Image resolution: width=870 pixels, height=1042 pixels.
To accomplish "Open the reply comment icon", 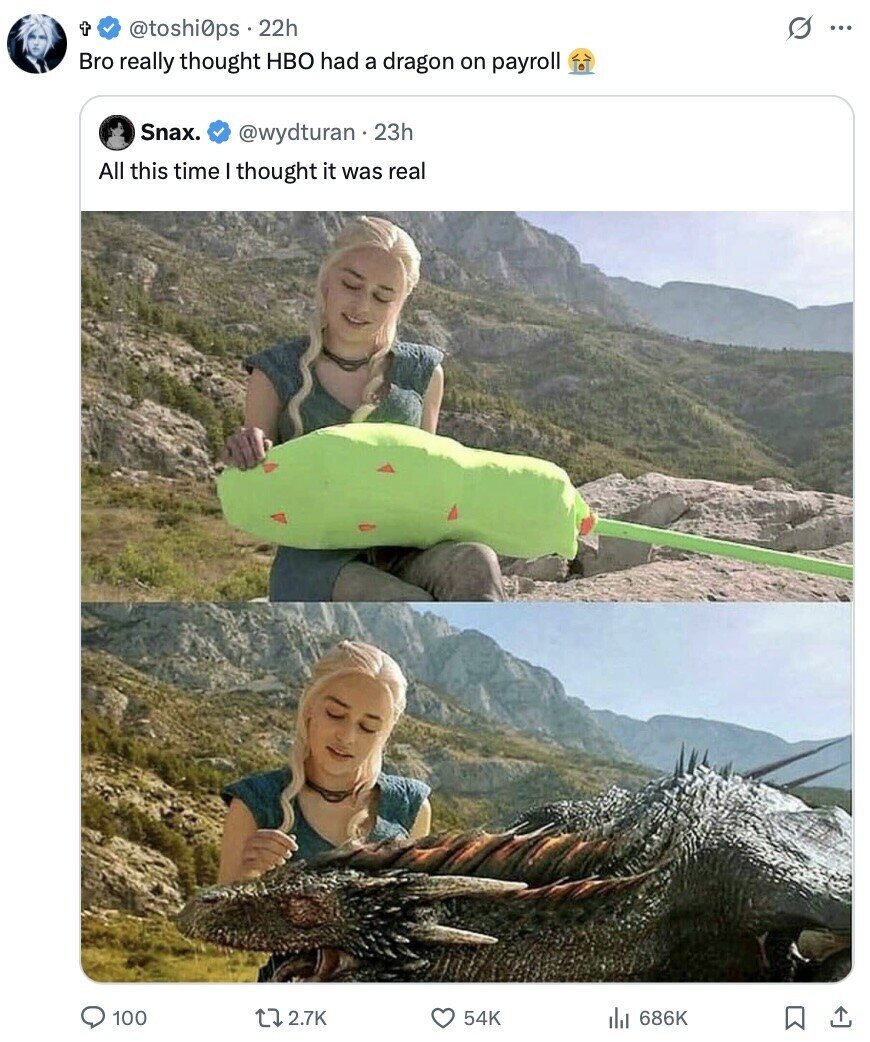I will click(92, 1017).
